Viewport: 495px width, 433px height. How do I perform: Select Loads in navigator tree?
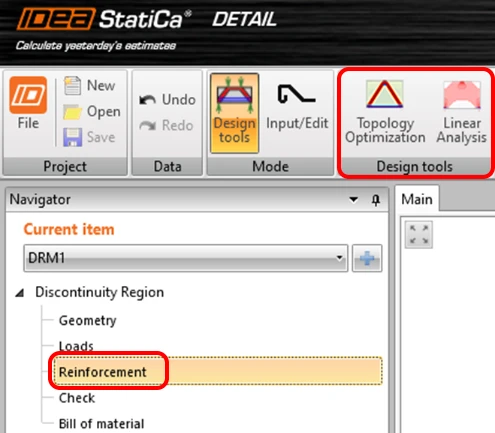click(x=76, y=346)
